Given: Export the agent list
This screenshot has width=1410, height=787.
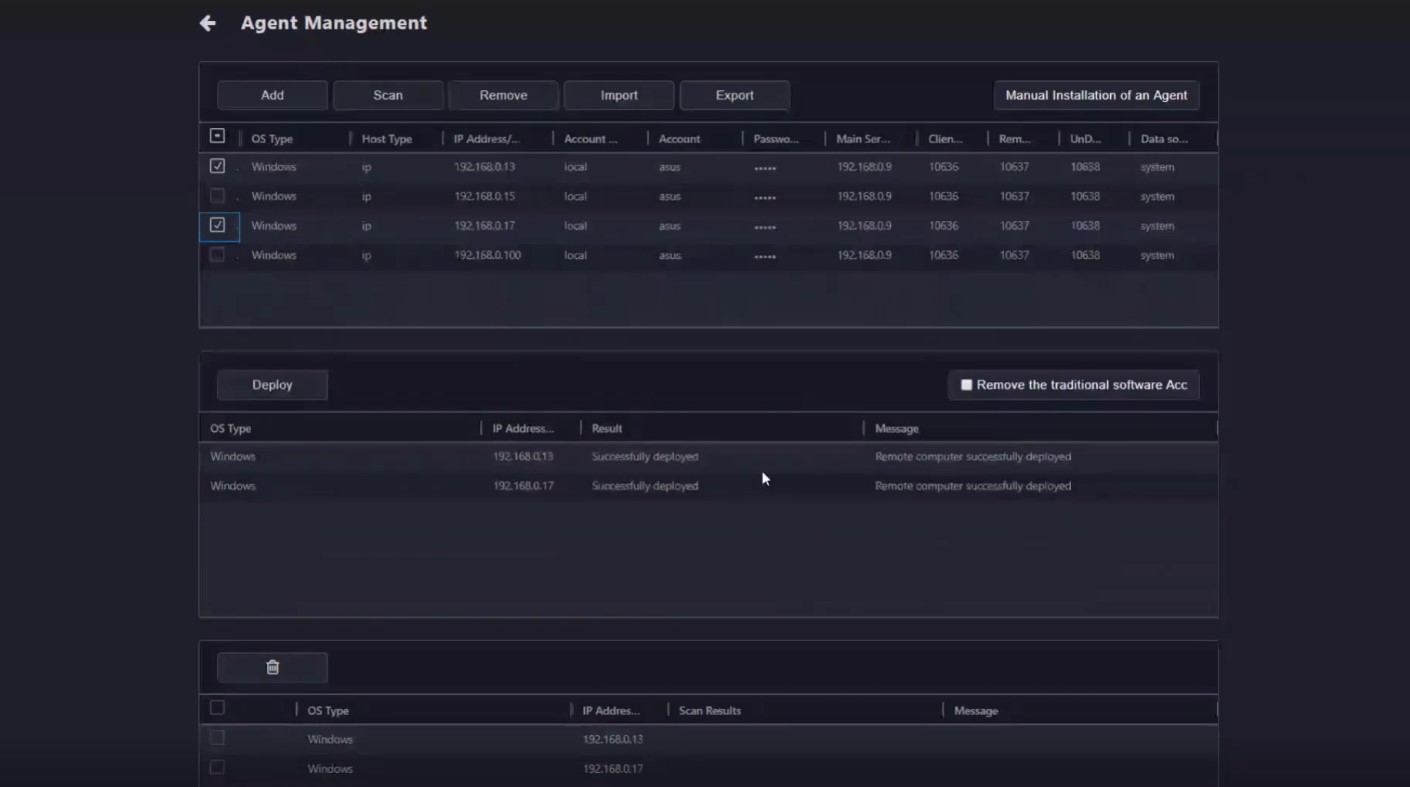Looking at the screenshot, I should [734, 95].
